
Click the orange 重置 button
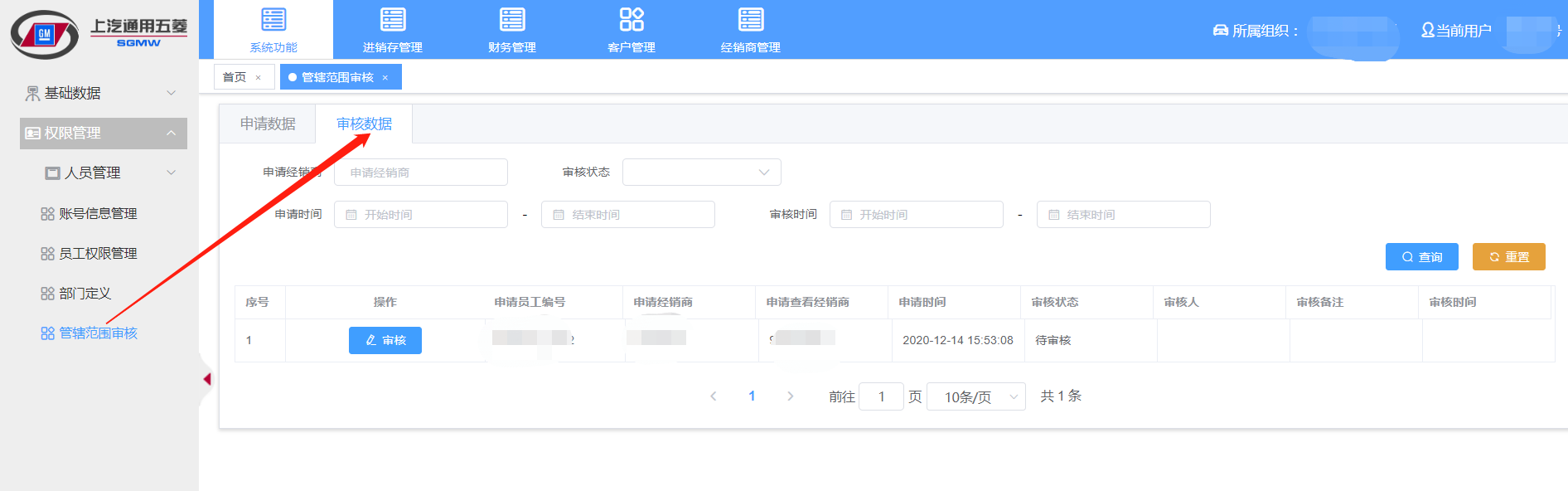tap(1509, 257)
